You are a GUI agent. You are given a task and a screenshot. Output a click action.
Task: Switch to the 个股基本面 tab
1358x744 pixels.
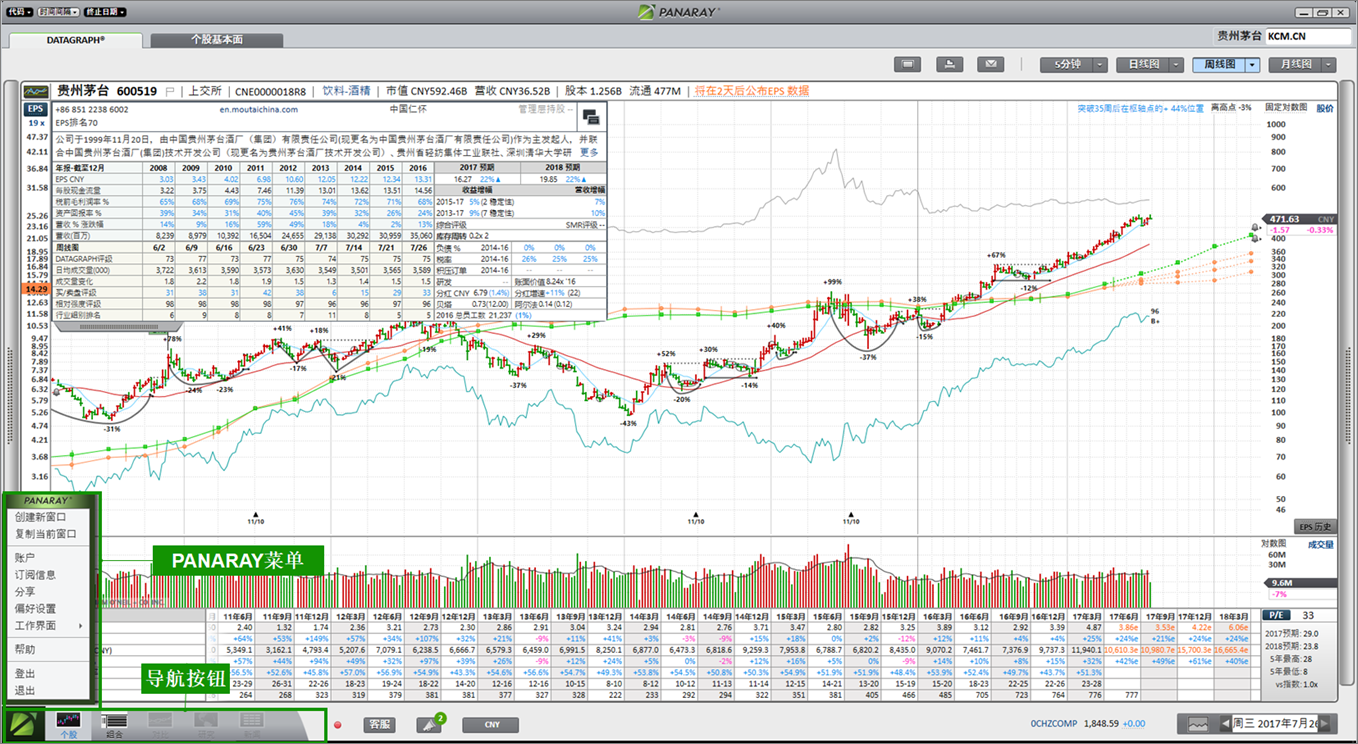click(x=216, y=40)
